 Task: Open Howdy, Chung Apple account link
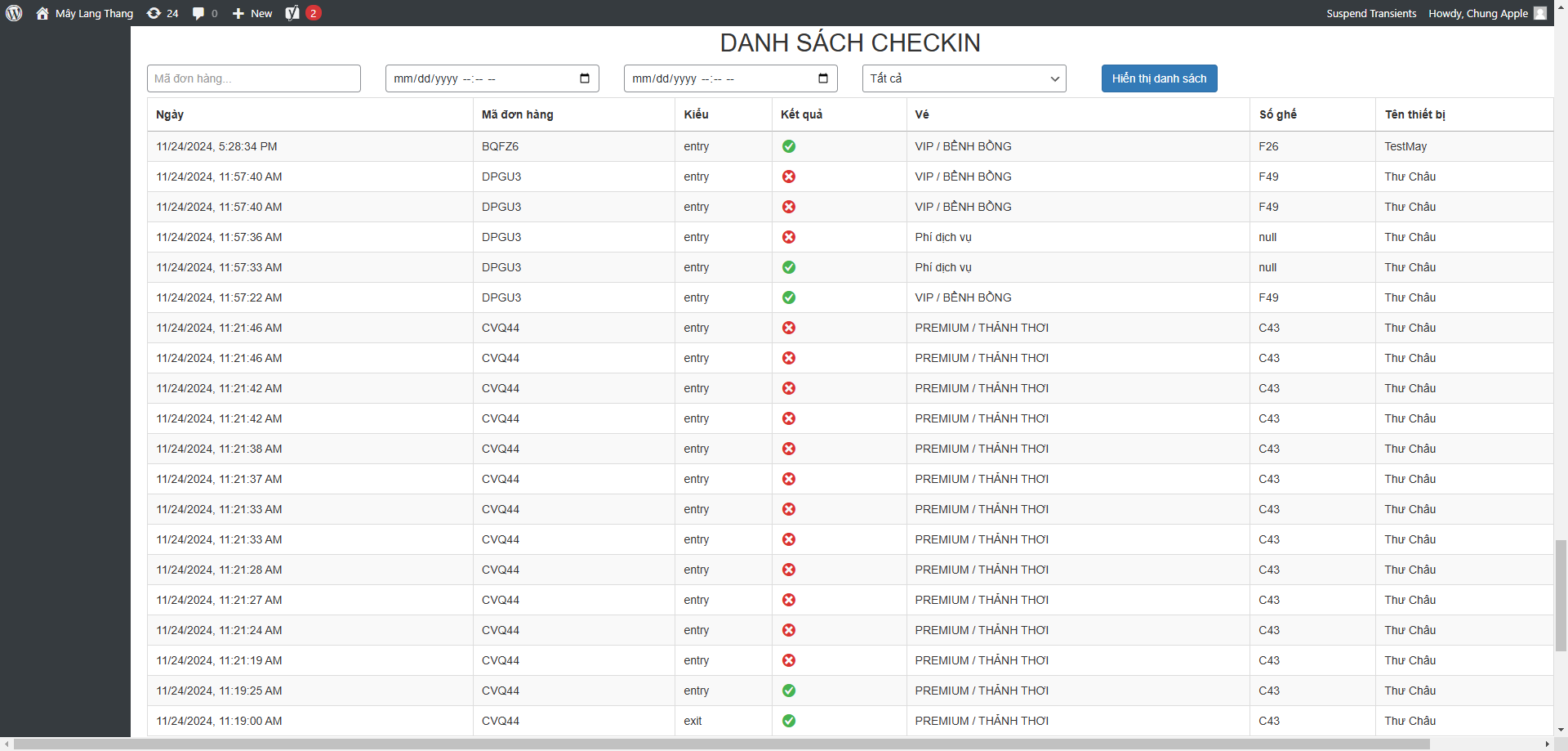pos(1477,13)
